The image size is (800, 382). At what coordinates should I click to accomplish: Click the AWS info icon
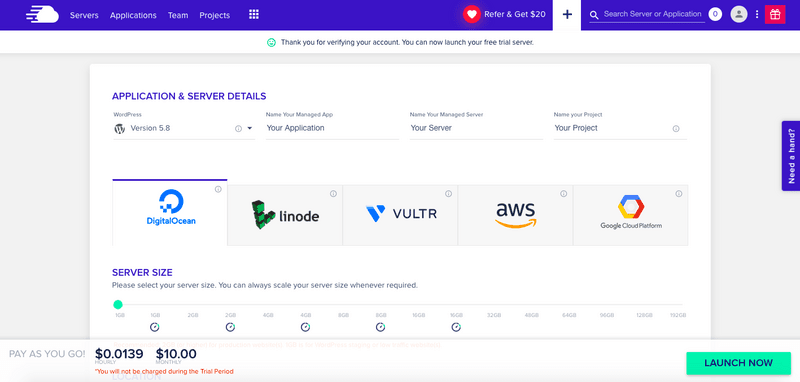(564, 194)
